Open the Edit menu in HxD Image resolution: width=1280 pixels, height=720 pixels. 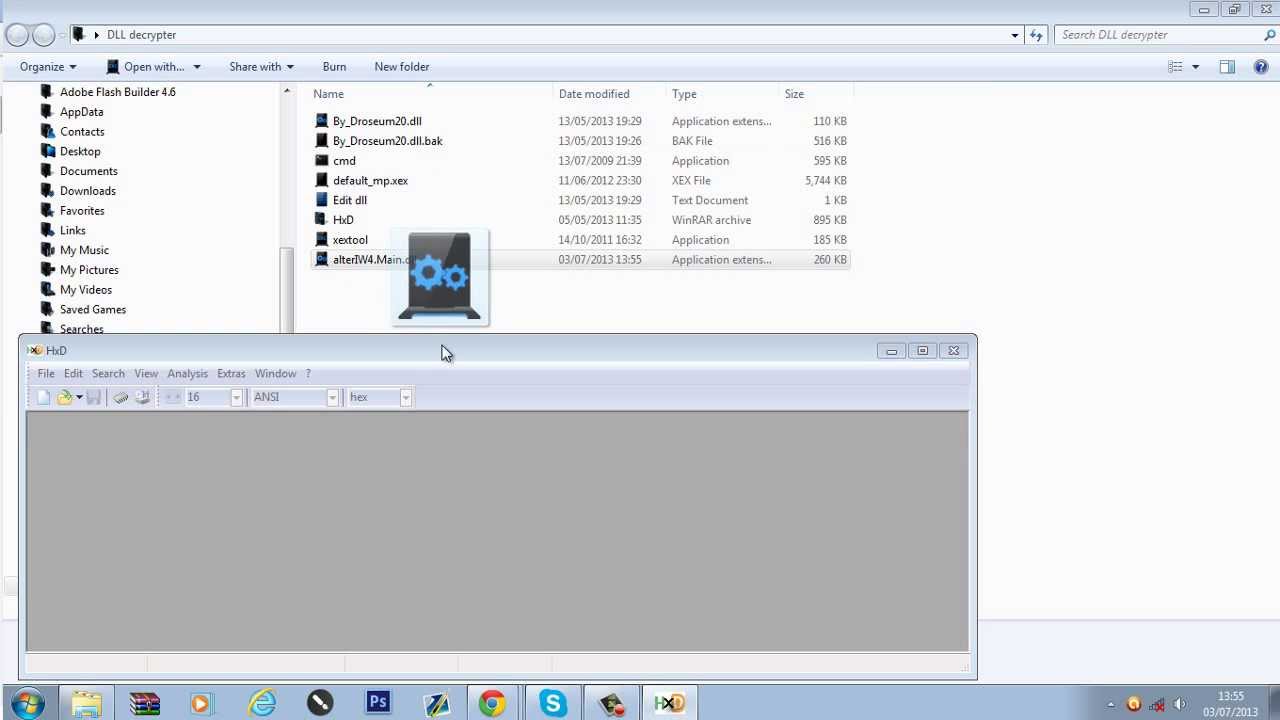pos(73,373)
